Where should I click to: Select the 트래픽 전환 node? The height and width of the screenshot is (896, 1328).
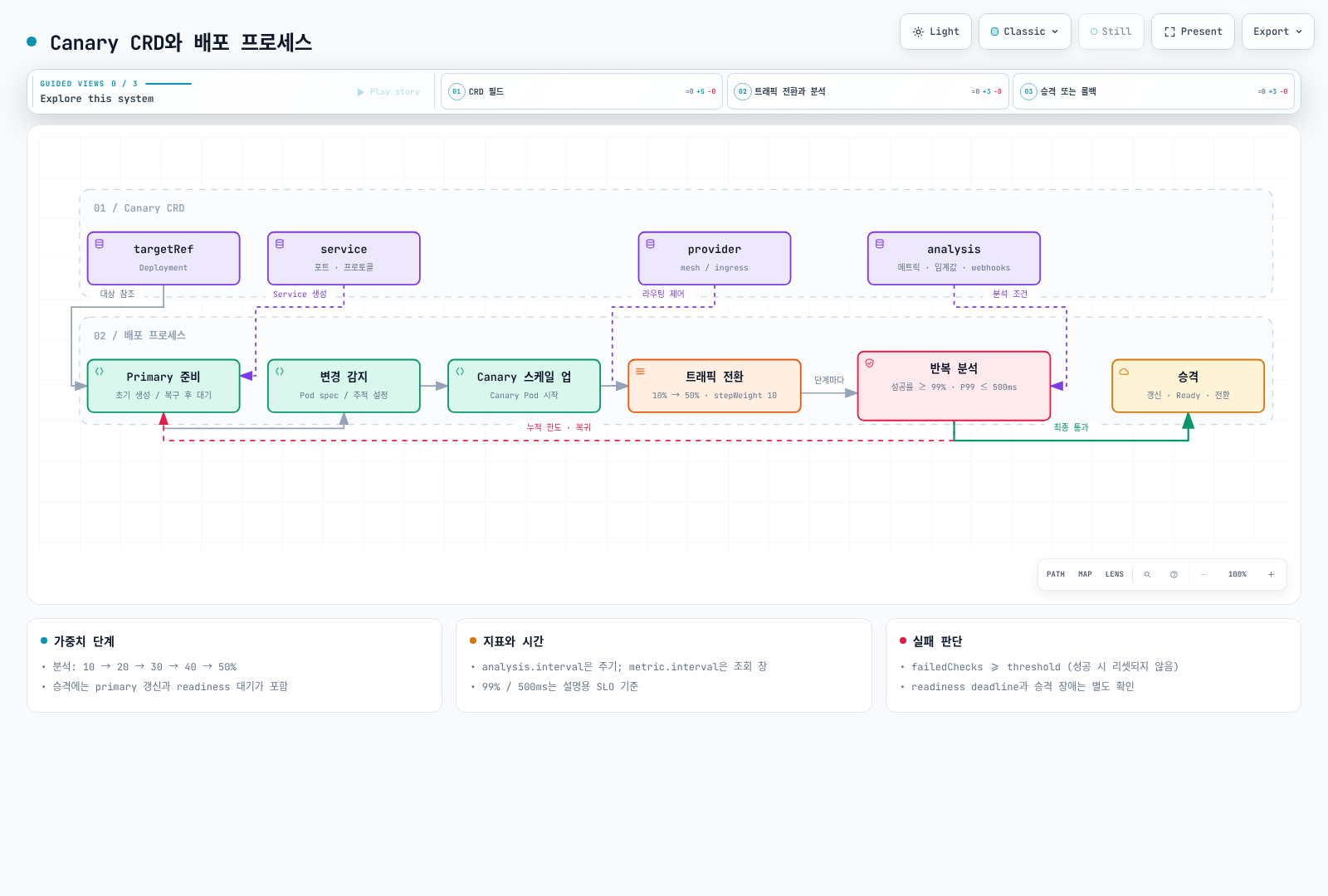click(715, 386)
